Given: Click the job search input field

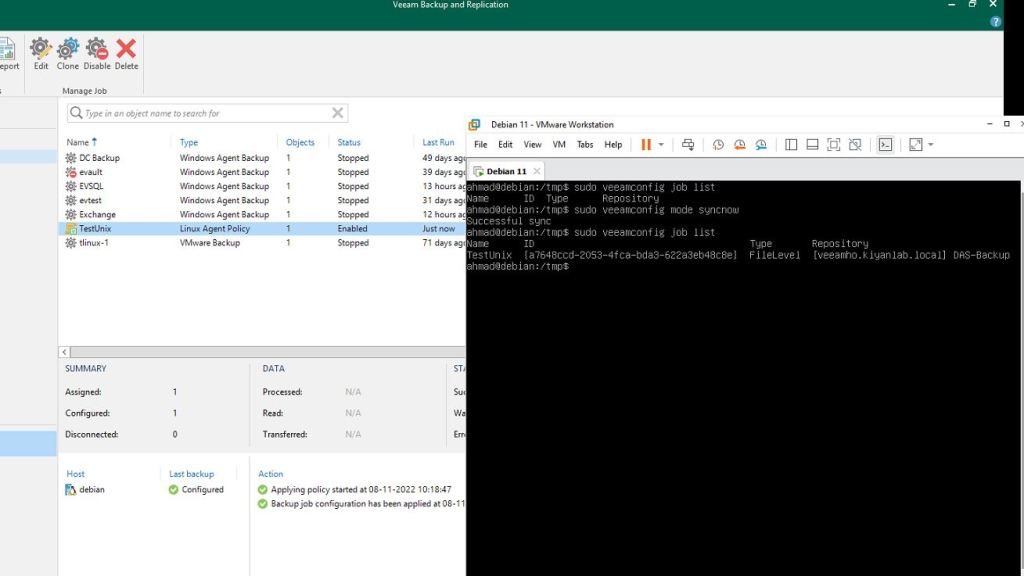Looking at the screenshot, I should coord(205,113).
